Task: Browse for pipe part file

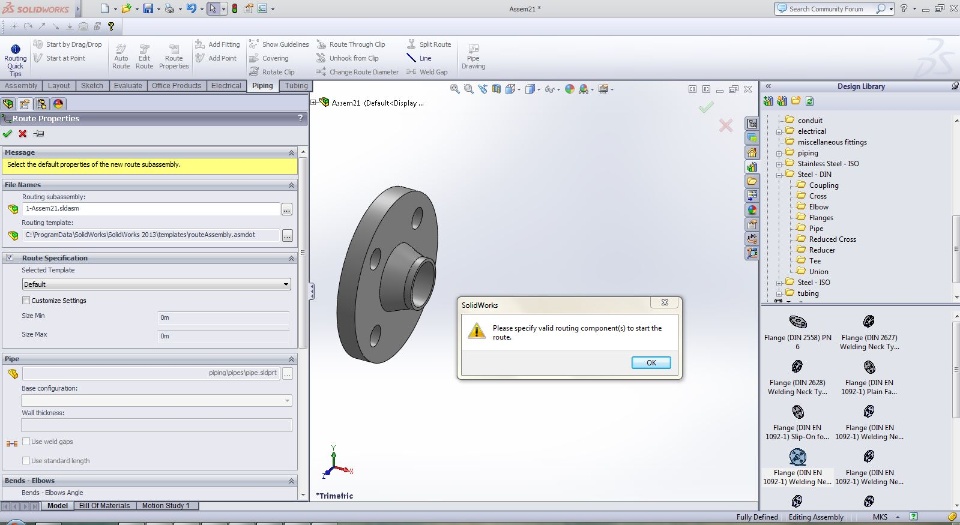Action: click(287, 373)
